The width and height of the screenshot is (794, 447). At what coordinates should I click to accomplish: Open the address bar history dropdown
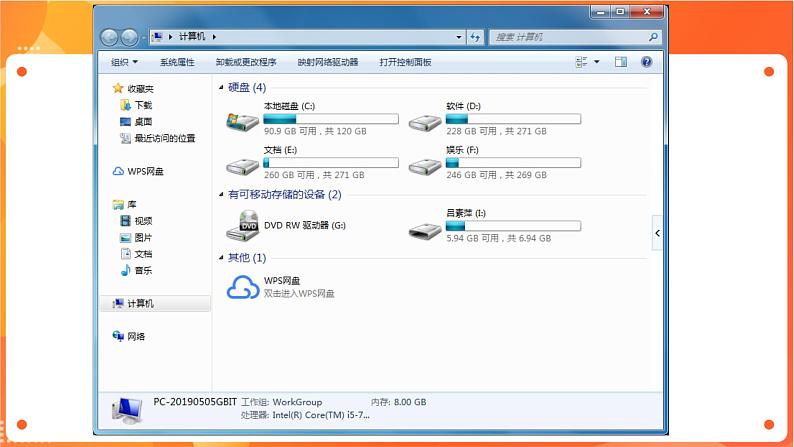[458, 37]
